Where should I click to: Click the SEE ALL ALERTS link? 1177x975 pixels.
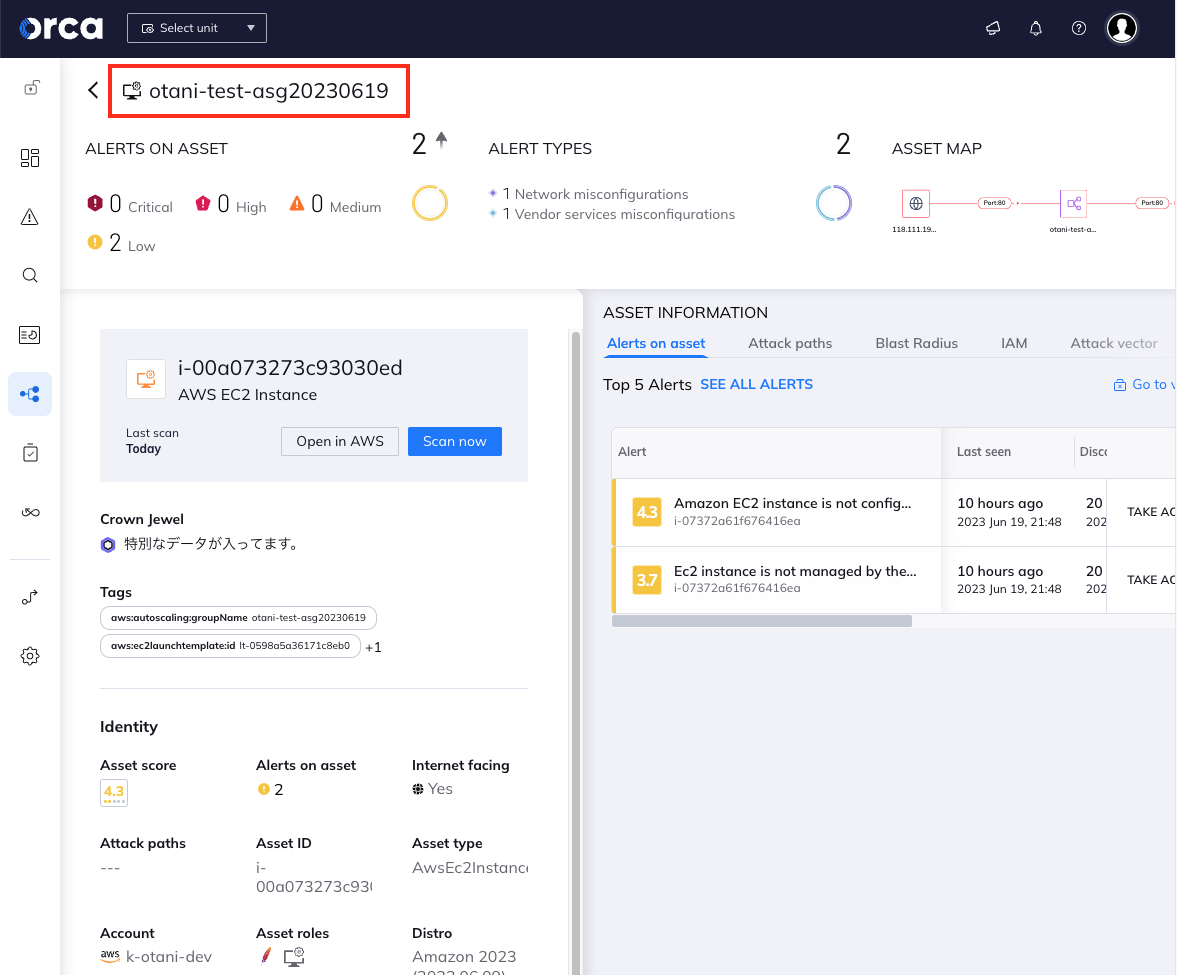tap(756, 384)
